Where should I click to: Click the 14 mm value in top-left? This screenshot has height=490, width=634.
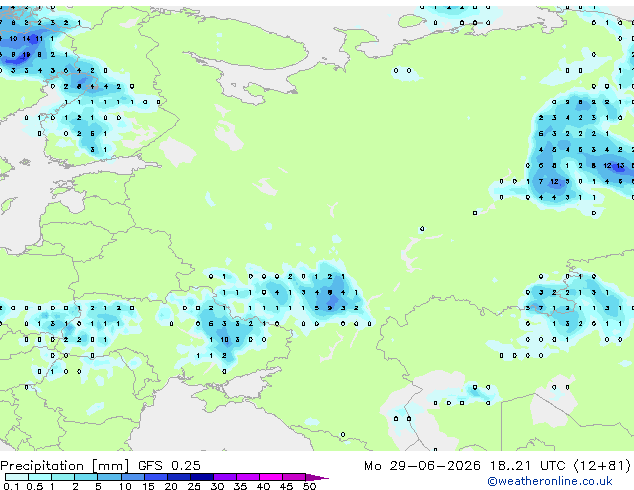coord(26,39)
